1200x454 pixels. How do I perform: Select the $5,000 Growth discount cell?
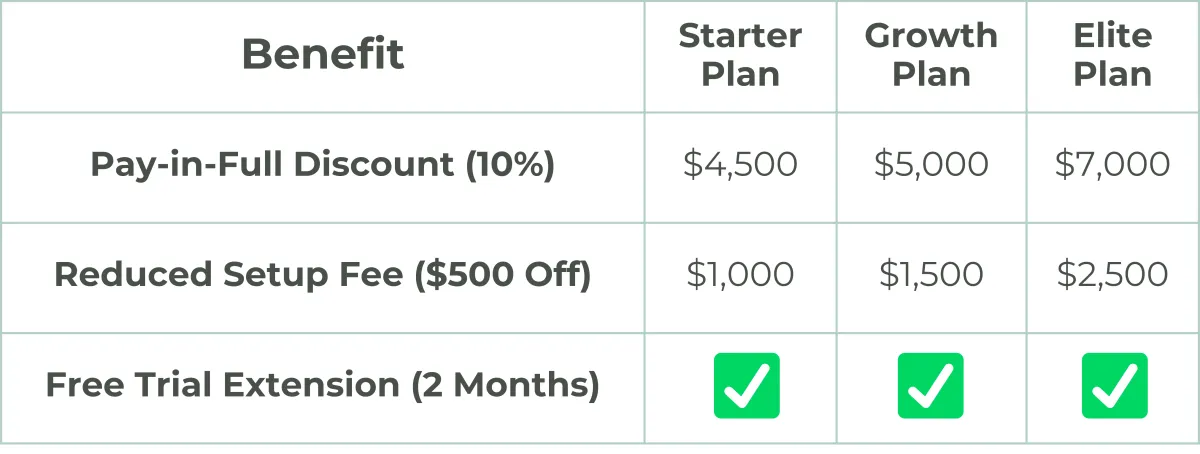pyautogui.click(x=931, y=165)
